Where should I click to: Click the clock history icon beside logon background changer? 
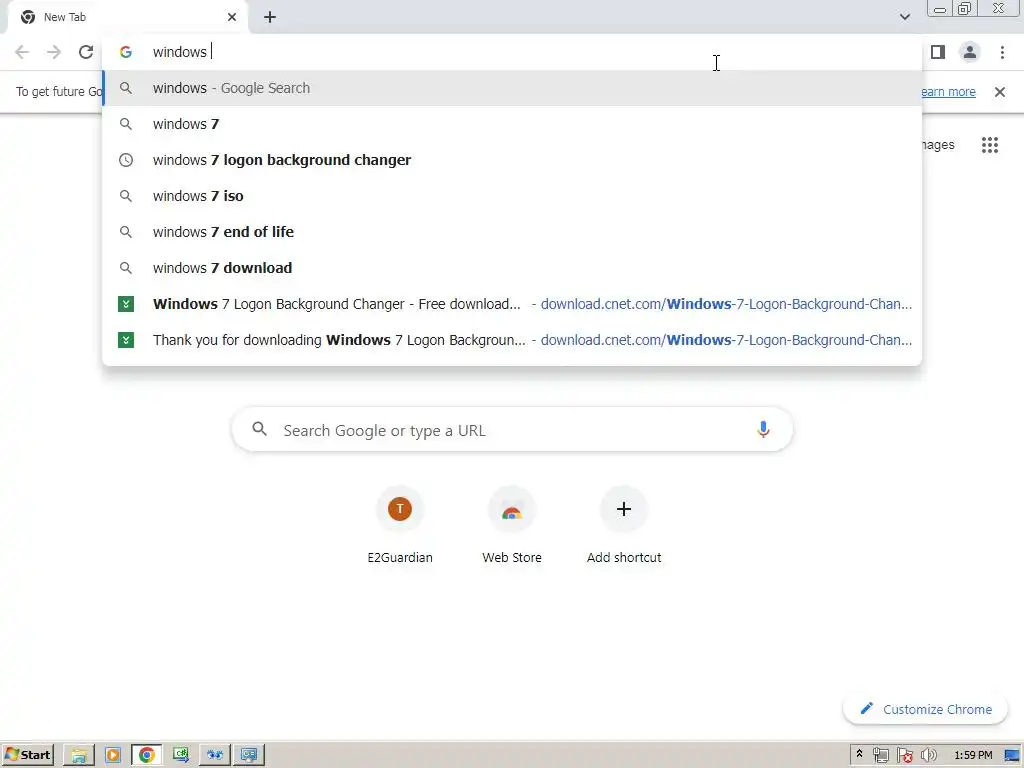click(126, 160)
